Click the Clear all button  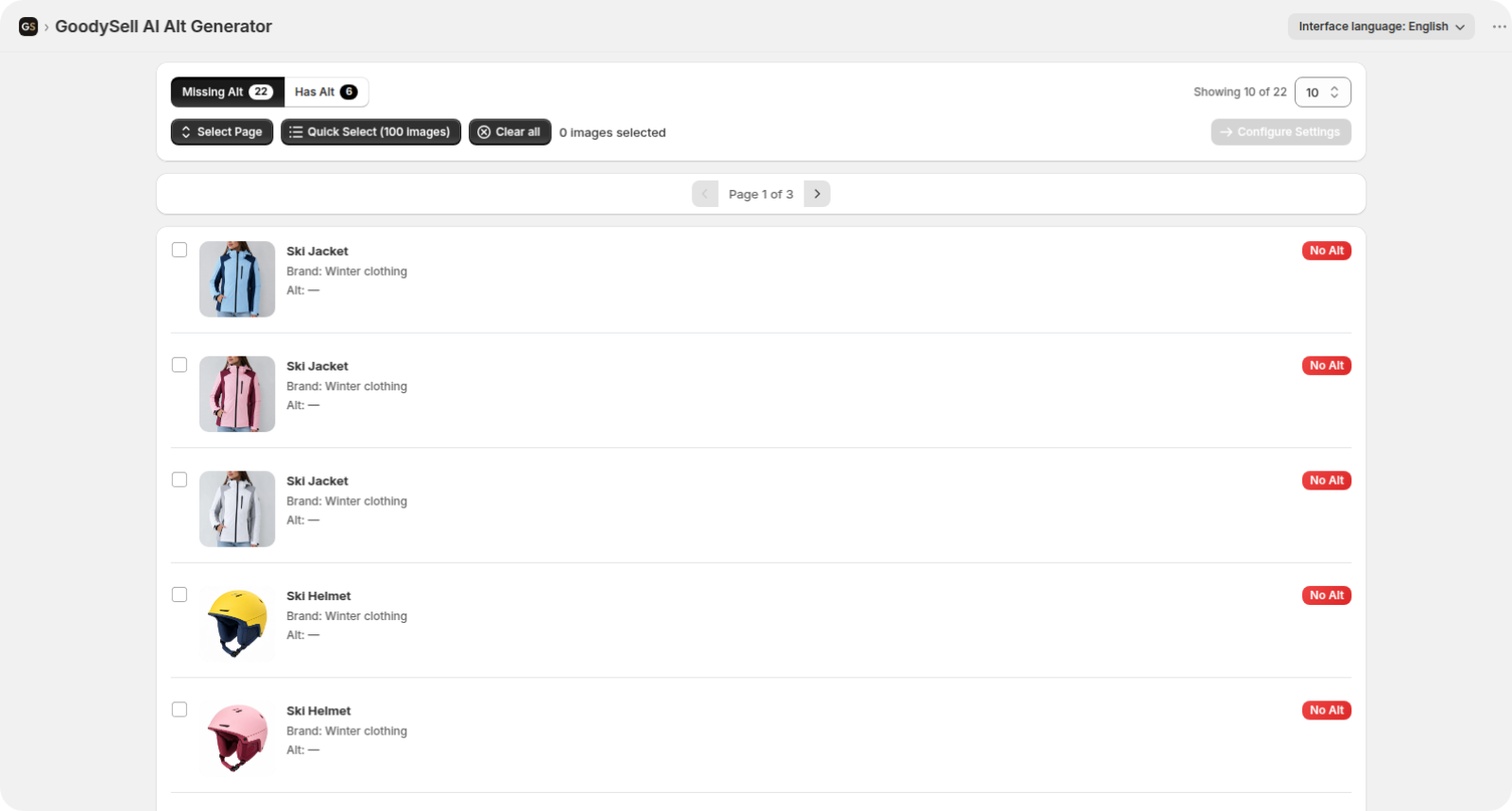(509, 132)
